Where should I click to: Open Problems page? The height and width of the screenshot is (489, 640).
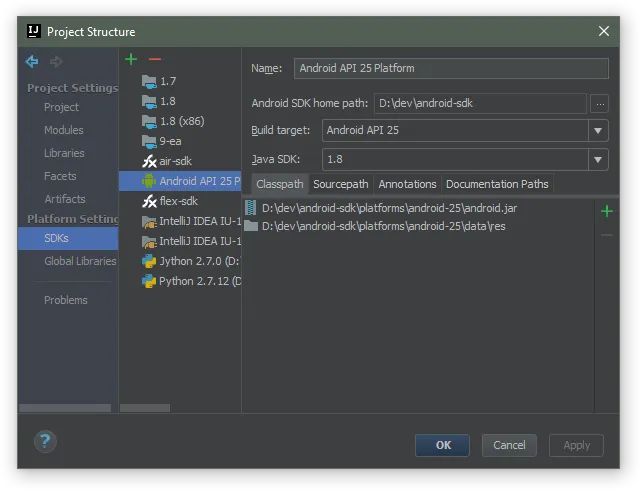66,300
